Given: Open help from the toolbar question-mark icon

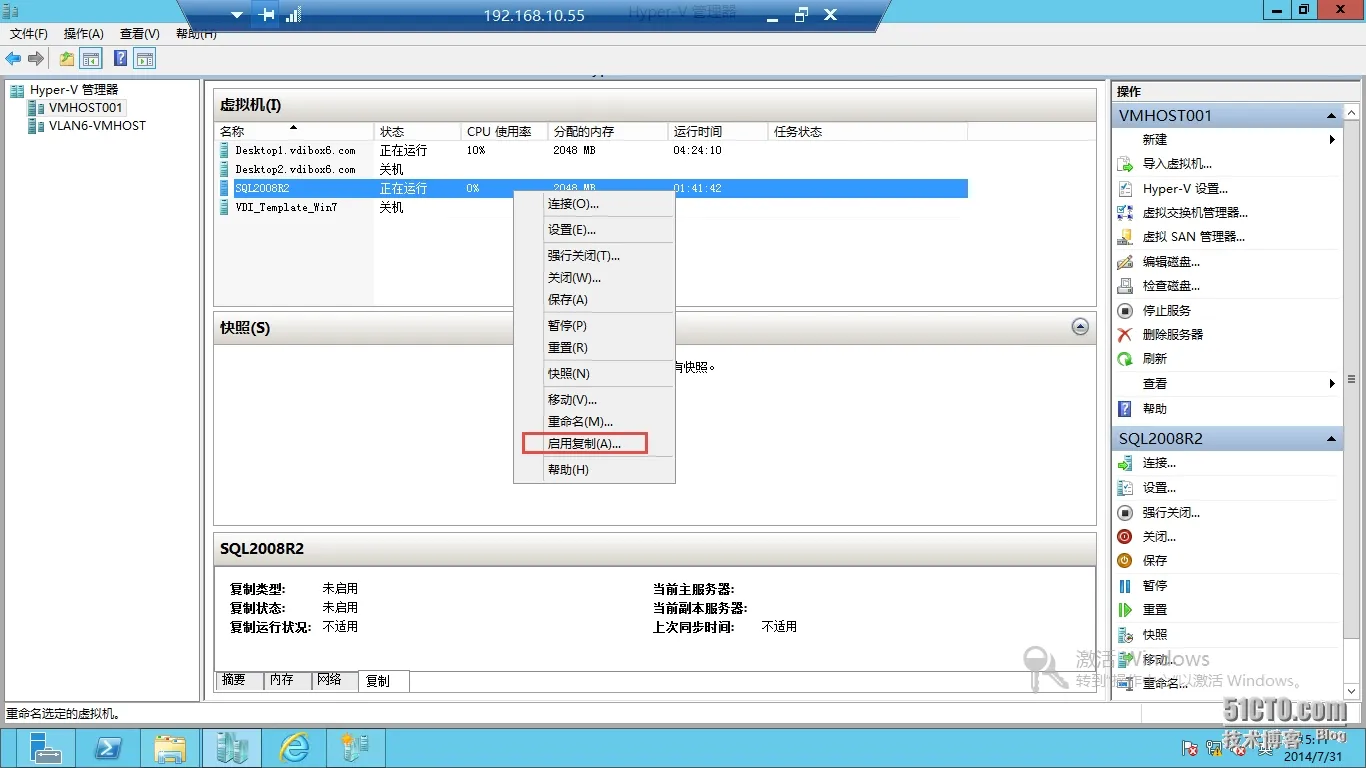Looking at the screenshot, I should pyautogui.click(x=121, y=59).
